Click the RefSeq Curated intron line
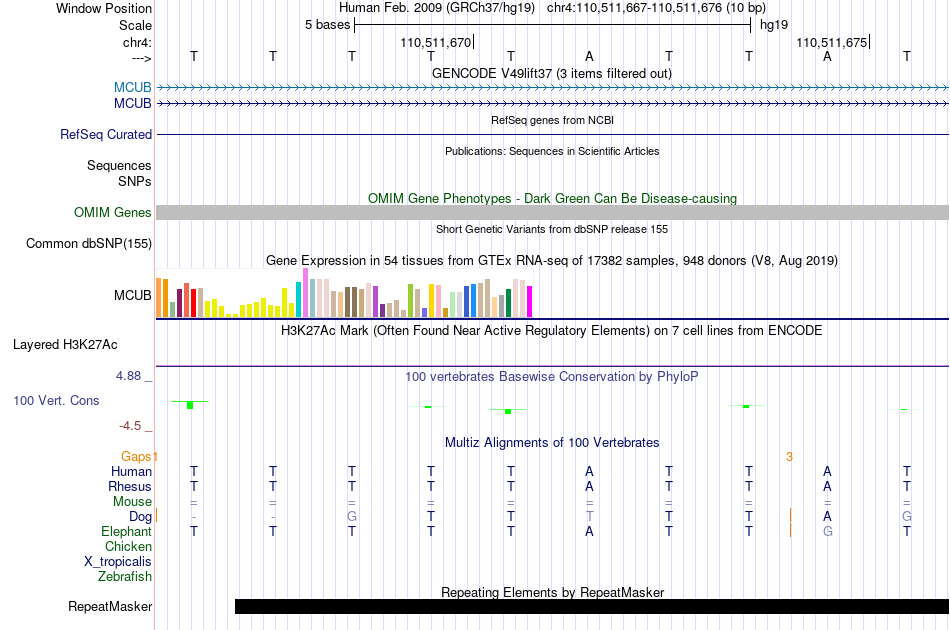The width and height of the screenshot is (950, 630). click(x=553, y=134)
